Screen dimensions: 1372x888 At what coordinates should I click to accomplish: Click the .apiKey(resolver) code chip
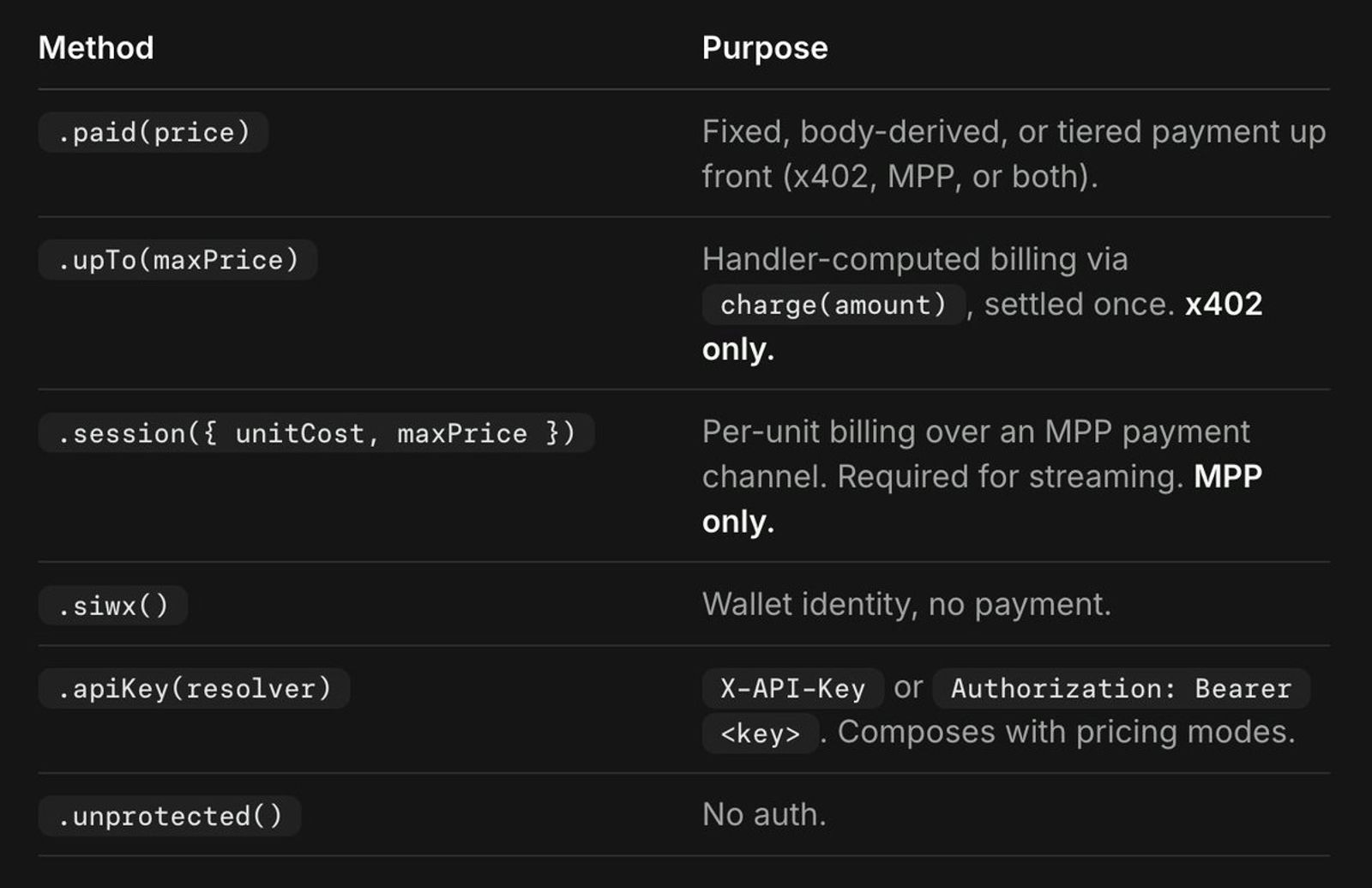[x=194, y=688]
